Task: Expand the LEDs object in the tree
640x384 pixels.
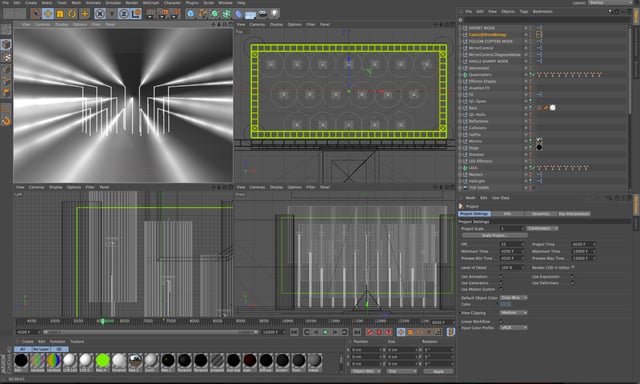Action: point(460,168)
